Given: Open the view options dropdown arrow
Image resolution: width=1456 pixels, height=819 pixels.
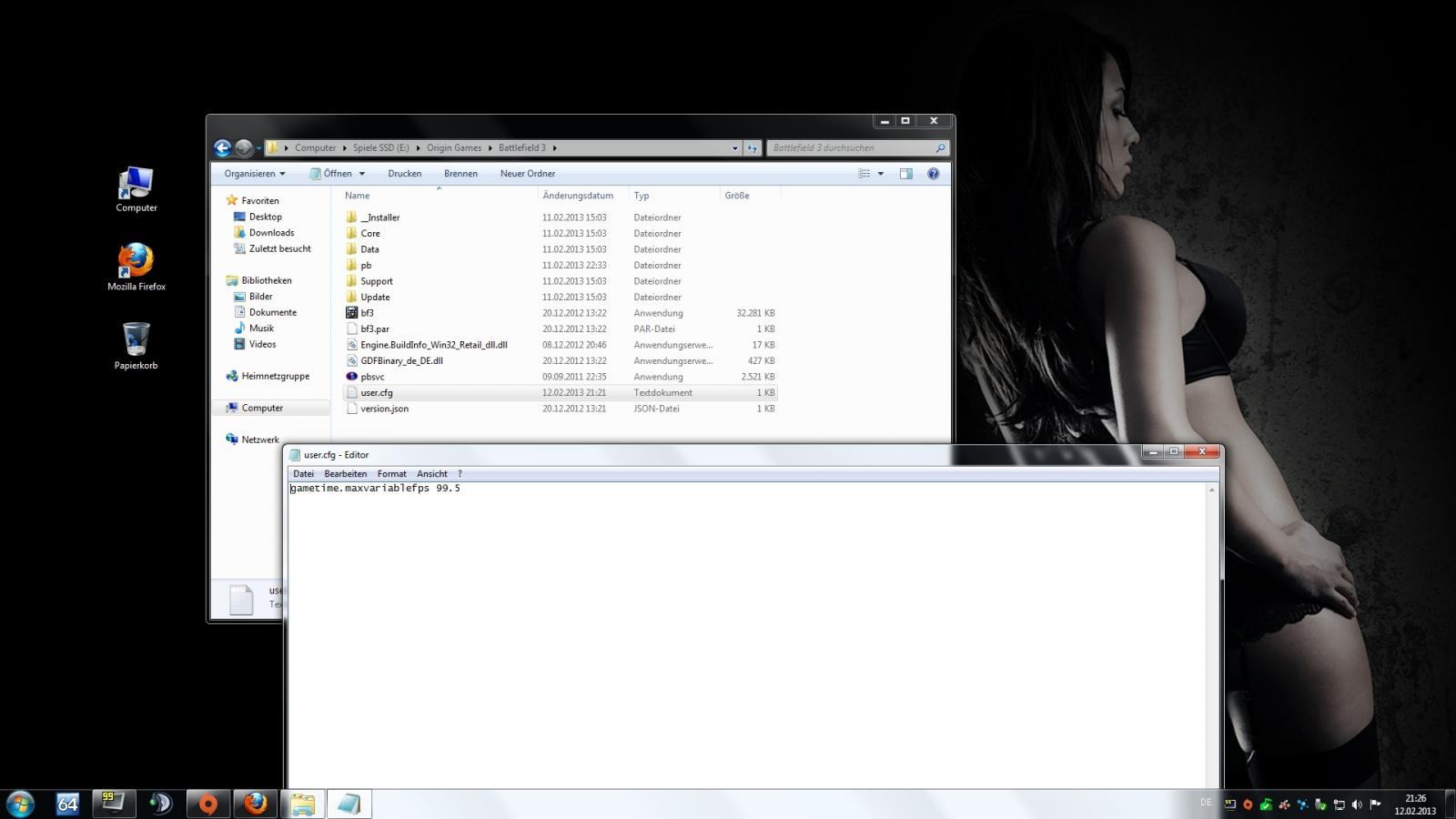Looking at the screenshot, I should (880, 174).
